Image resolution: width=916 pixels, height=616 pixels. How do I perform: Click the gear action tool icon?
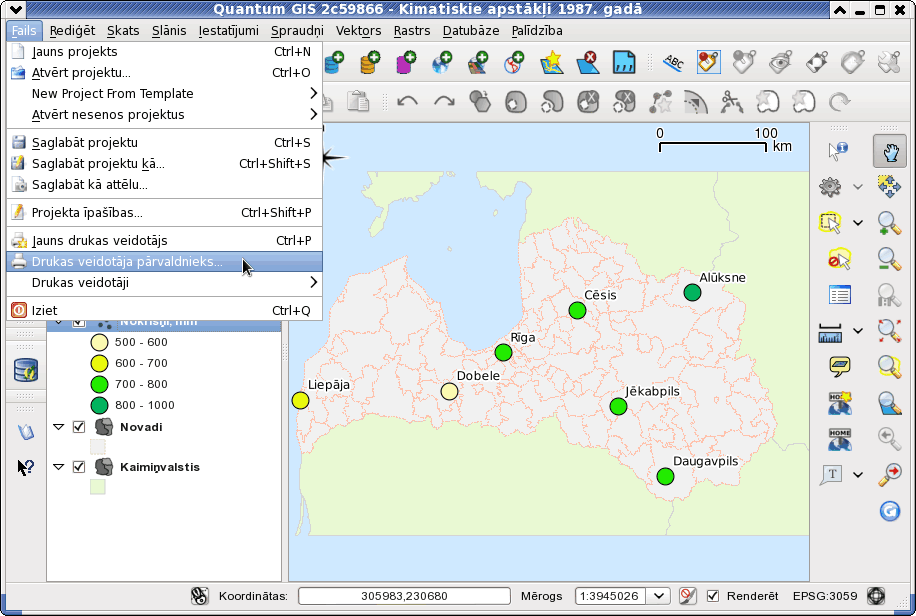pos(830,187)
